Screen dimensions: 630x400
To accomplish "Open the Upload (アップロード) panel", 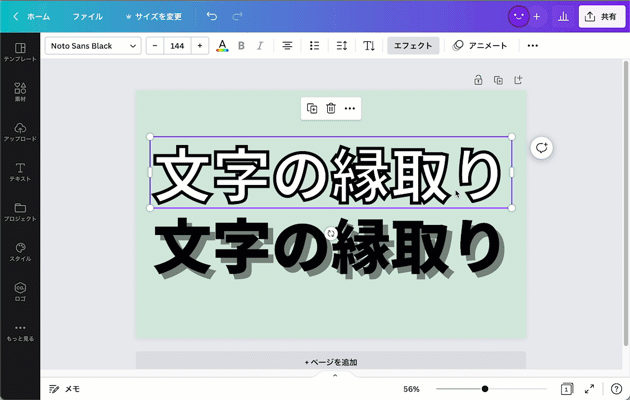I will pos(20,132).
